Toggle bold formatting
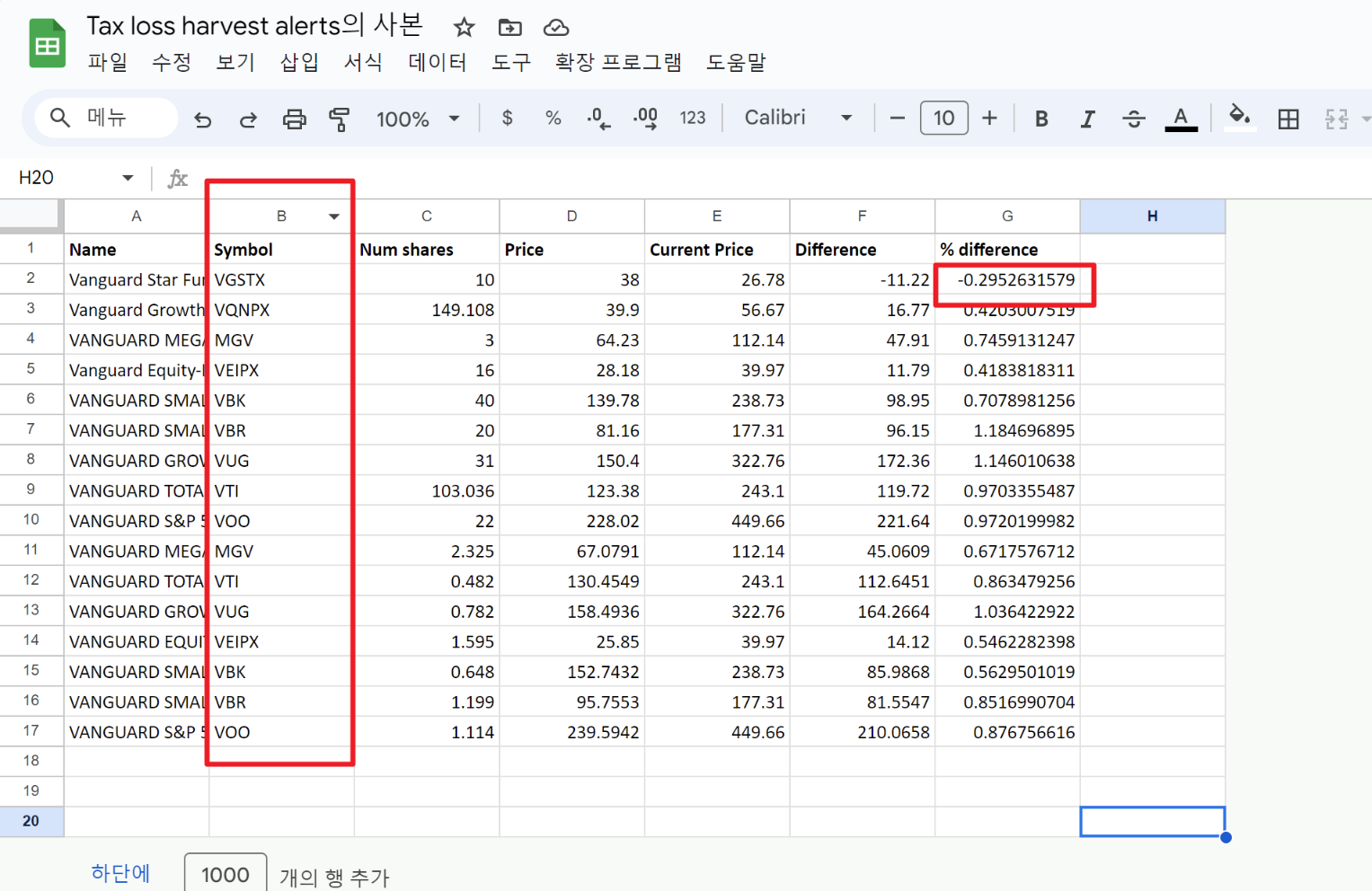This screenshot has height=891, width=1372. (1041, 119)
